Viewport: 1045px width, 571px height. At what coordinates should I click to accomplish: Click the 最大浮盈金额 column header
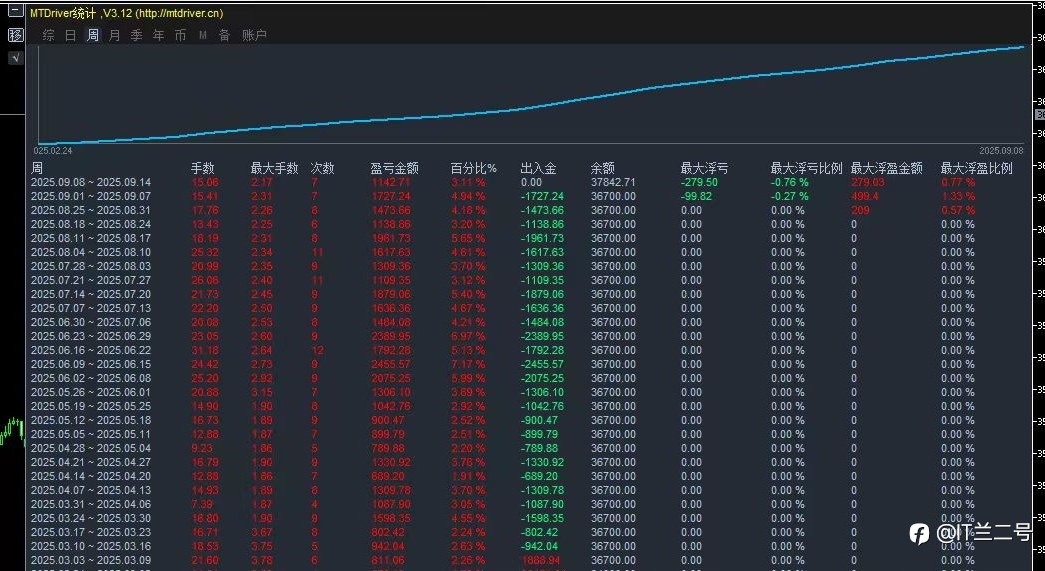[887, 169]
